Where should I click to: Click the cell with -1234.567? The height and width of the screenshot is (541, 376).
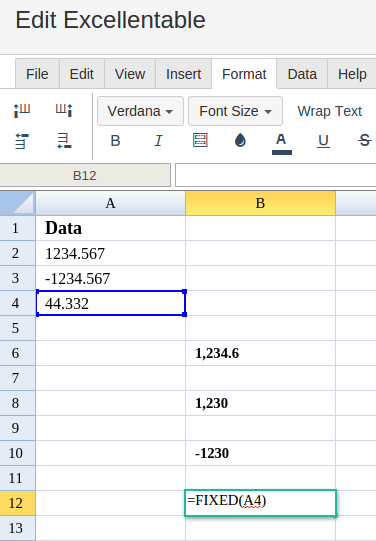click(x=110, y=278)
